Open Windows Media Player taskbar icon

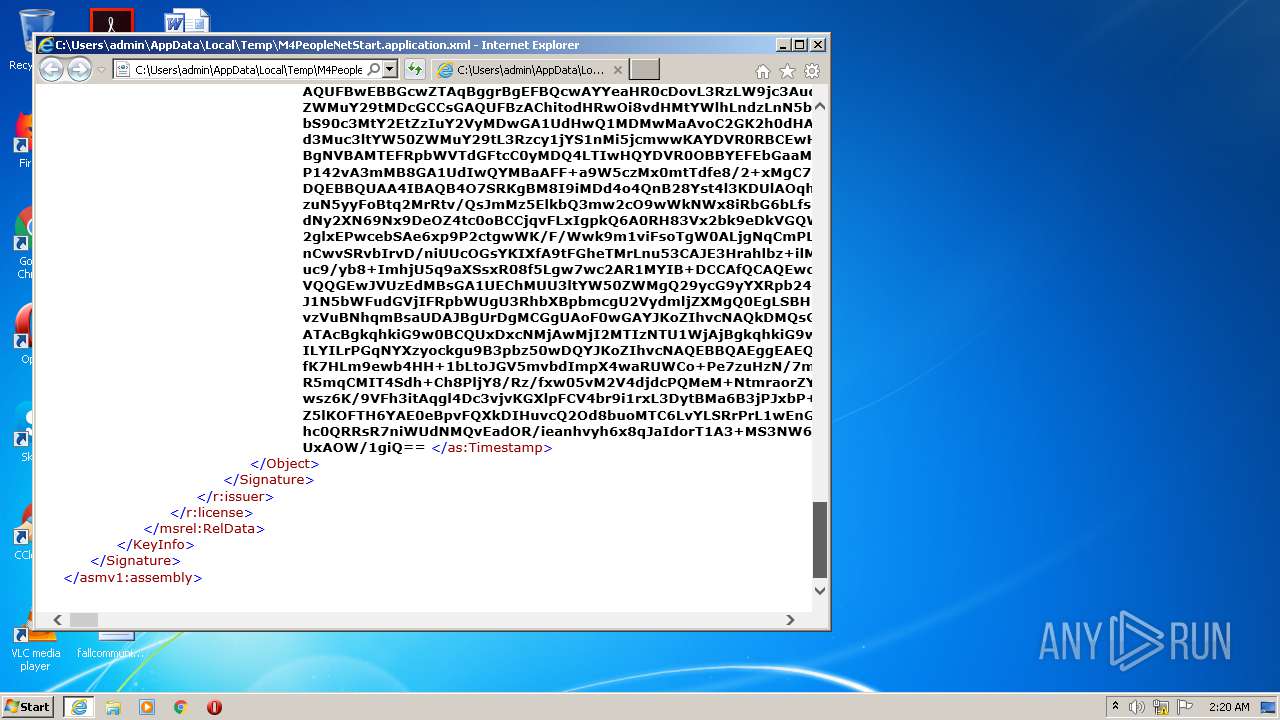pyautogui.click(x=147, y=706)
